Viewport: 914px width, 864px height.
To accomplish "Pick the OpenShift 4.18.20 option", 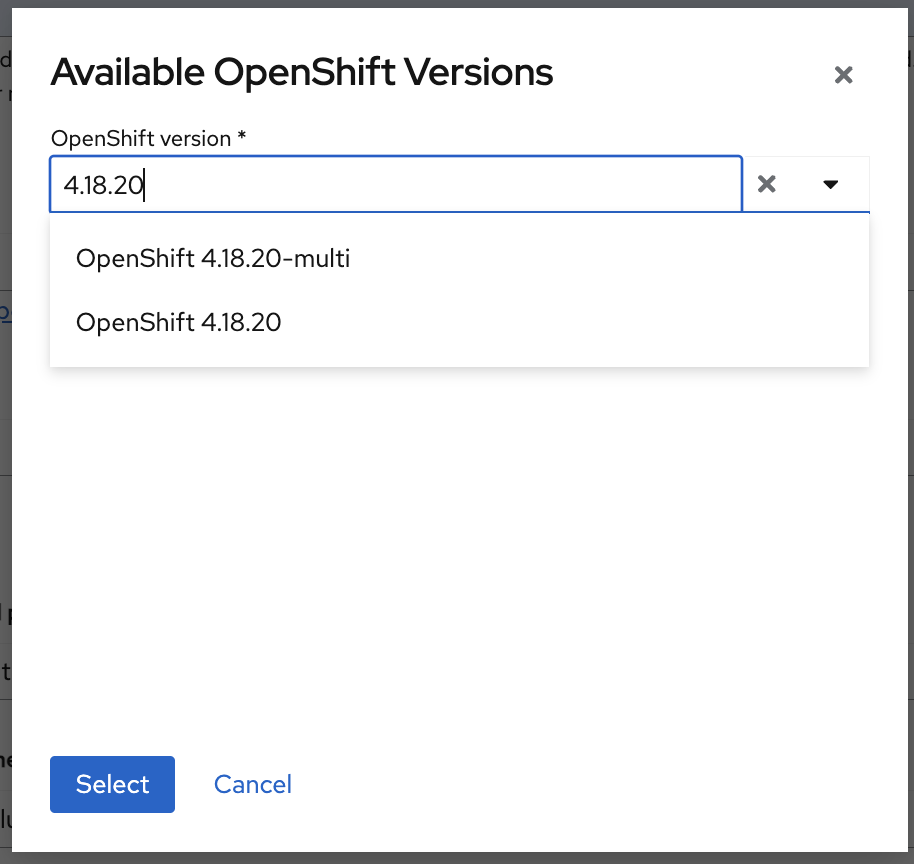I will click(179, 323).
